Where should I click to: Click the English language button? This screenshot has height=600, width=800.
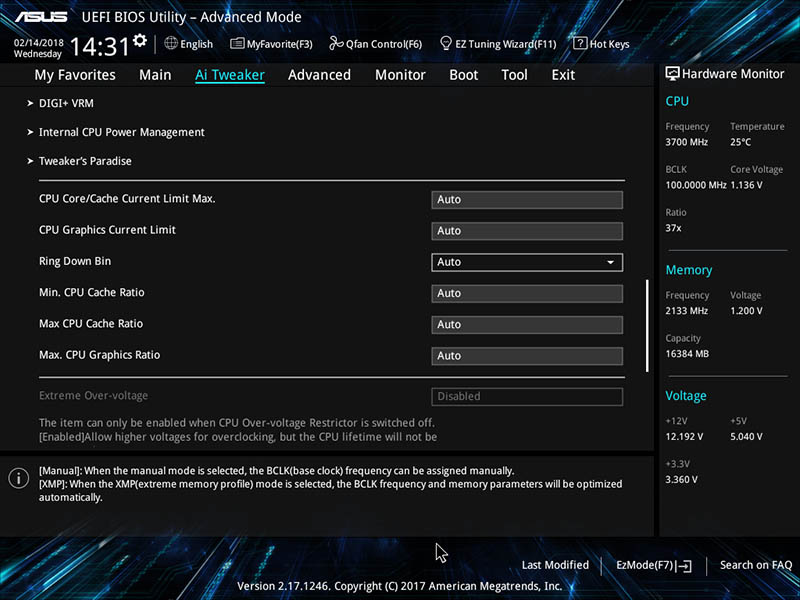pyautogui.click(x=189, y=44)
